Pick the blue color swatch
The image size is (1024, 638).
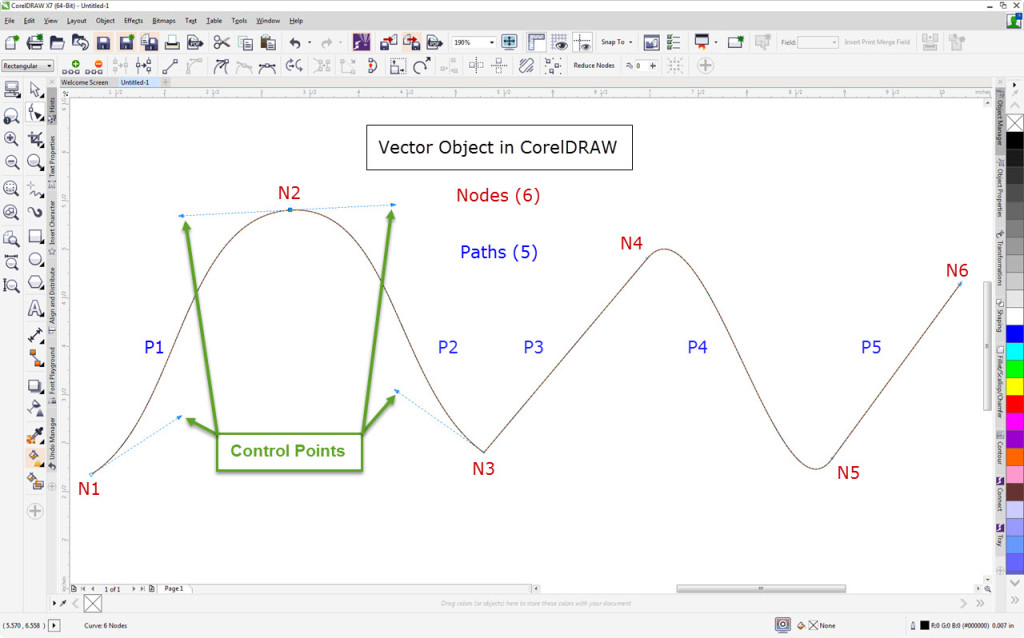coord(1014,334)
